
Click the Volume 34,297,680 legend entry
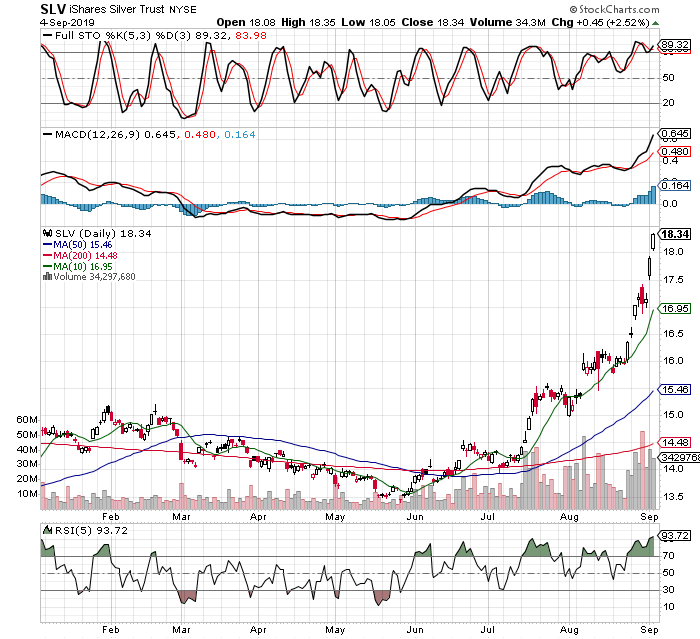pos(89,277)
